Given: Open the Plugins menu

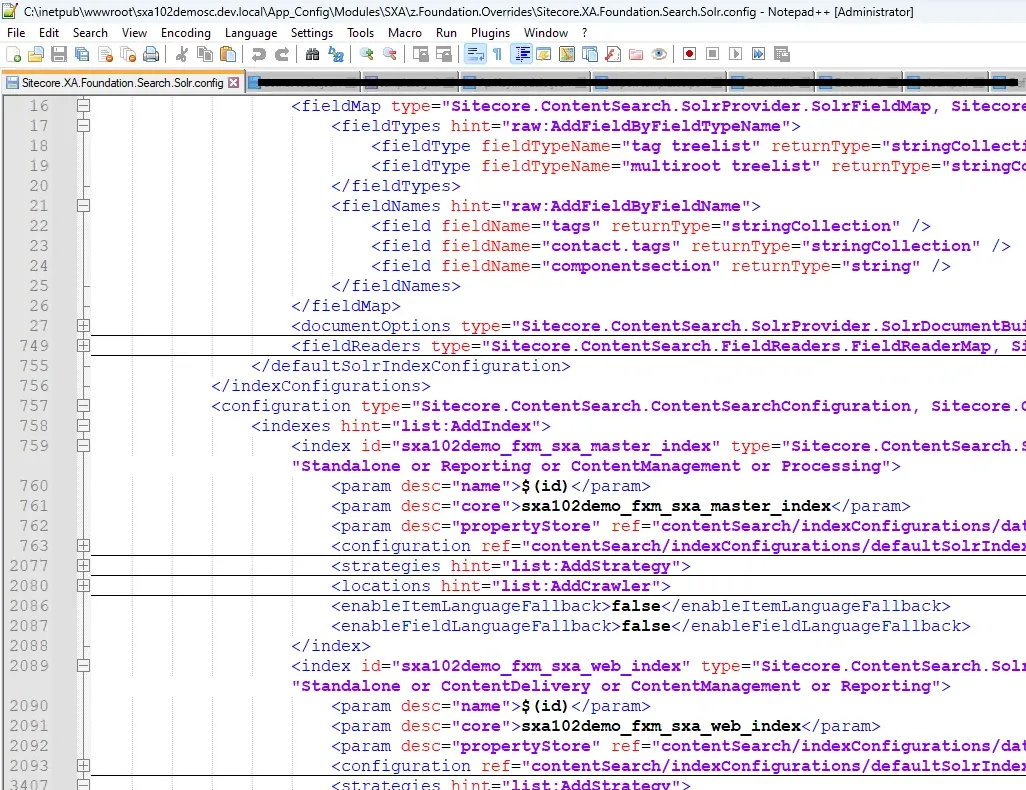Looking at the screenshot, I should pyautogui.click(x=490, y=33).
